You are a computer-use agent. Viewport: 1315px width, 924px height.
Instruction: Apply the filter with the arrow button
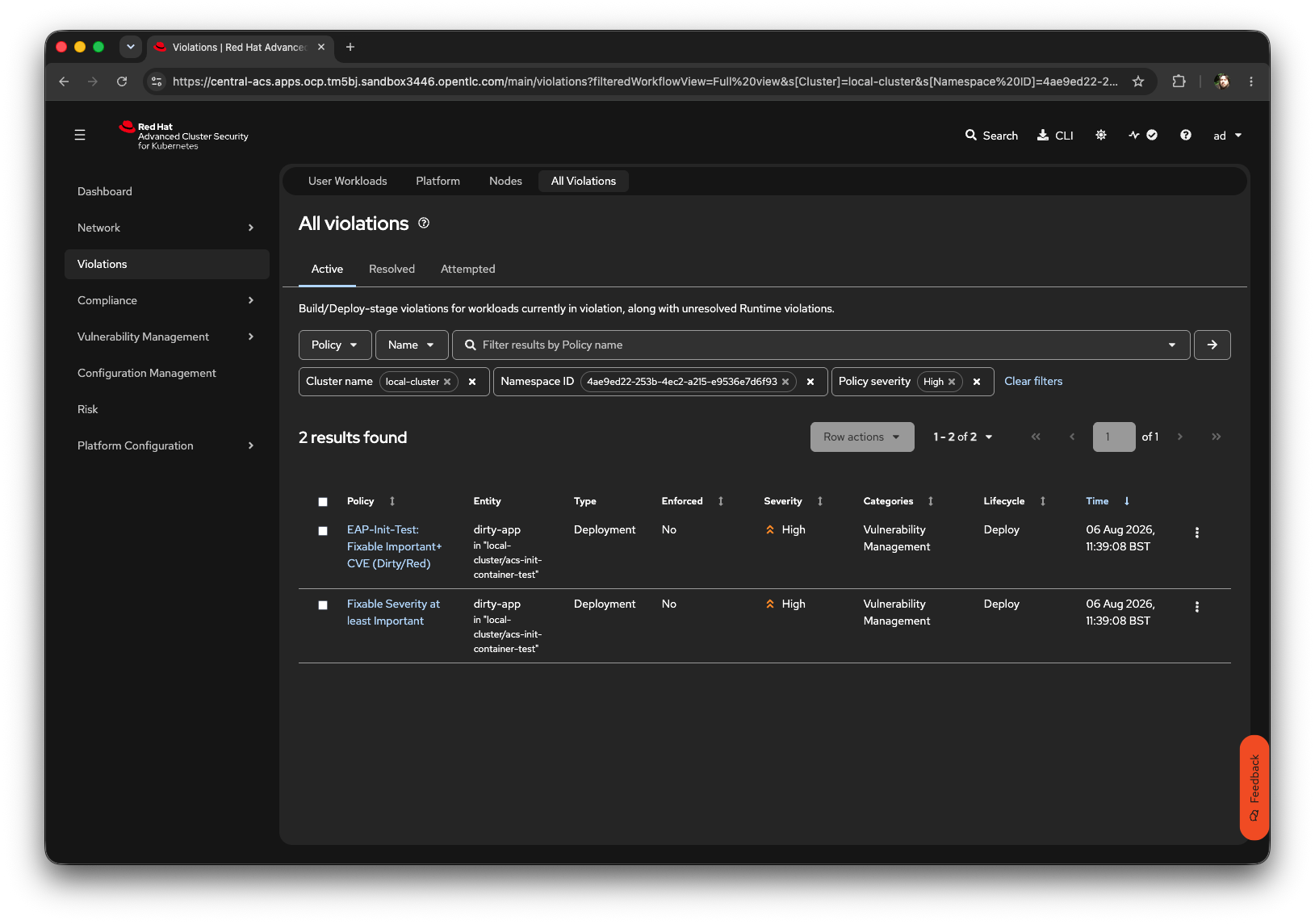click(1212, 345)
